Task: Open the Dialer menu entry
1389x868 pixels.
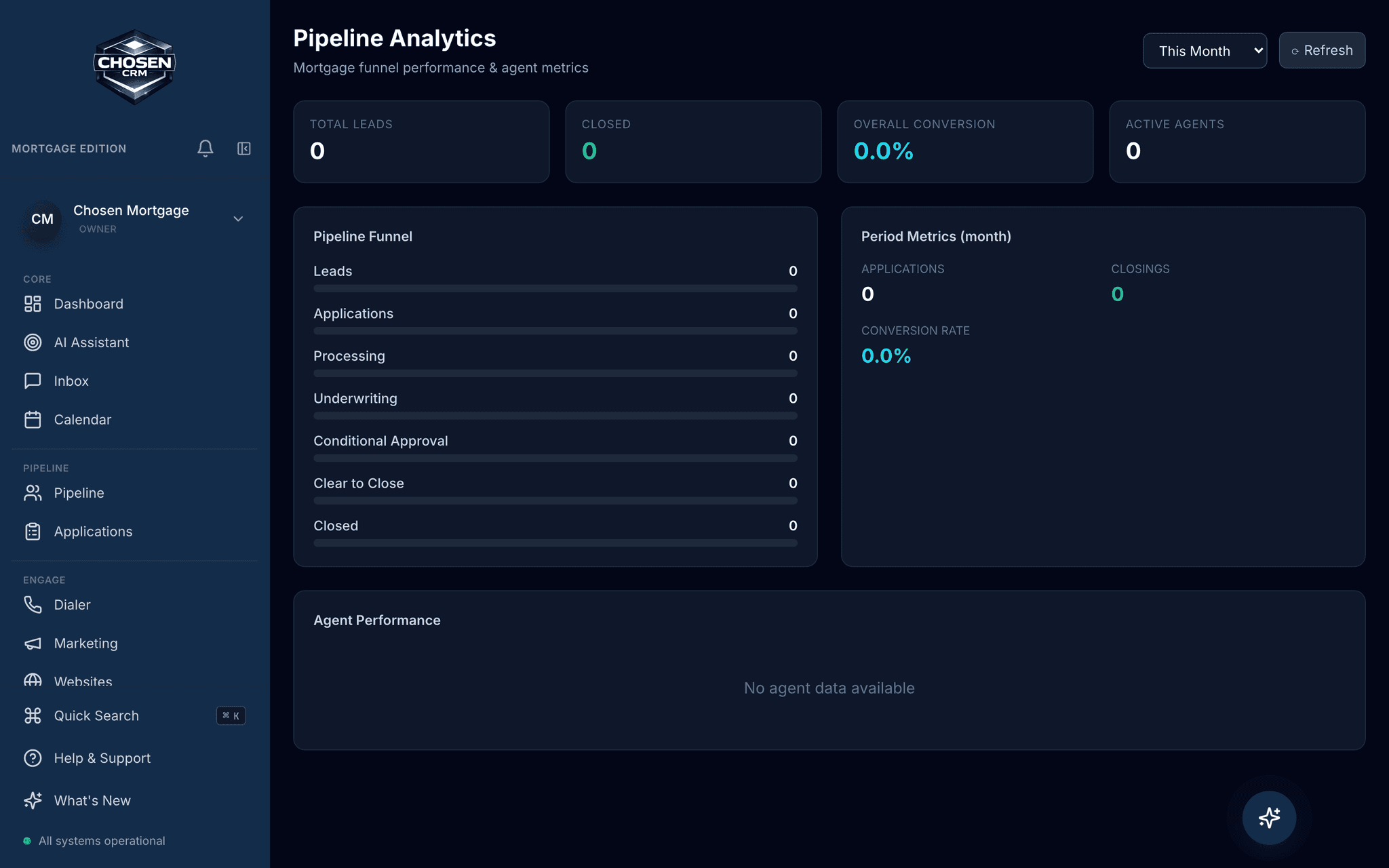Action: (x=134, y=605)
